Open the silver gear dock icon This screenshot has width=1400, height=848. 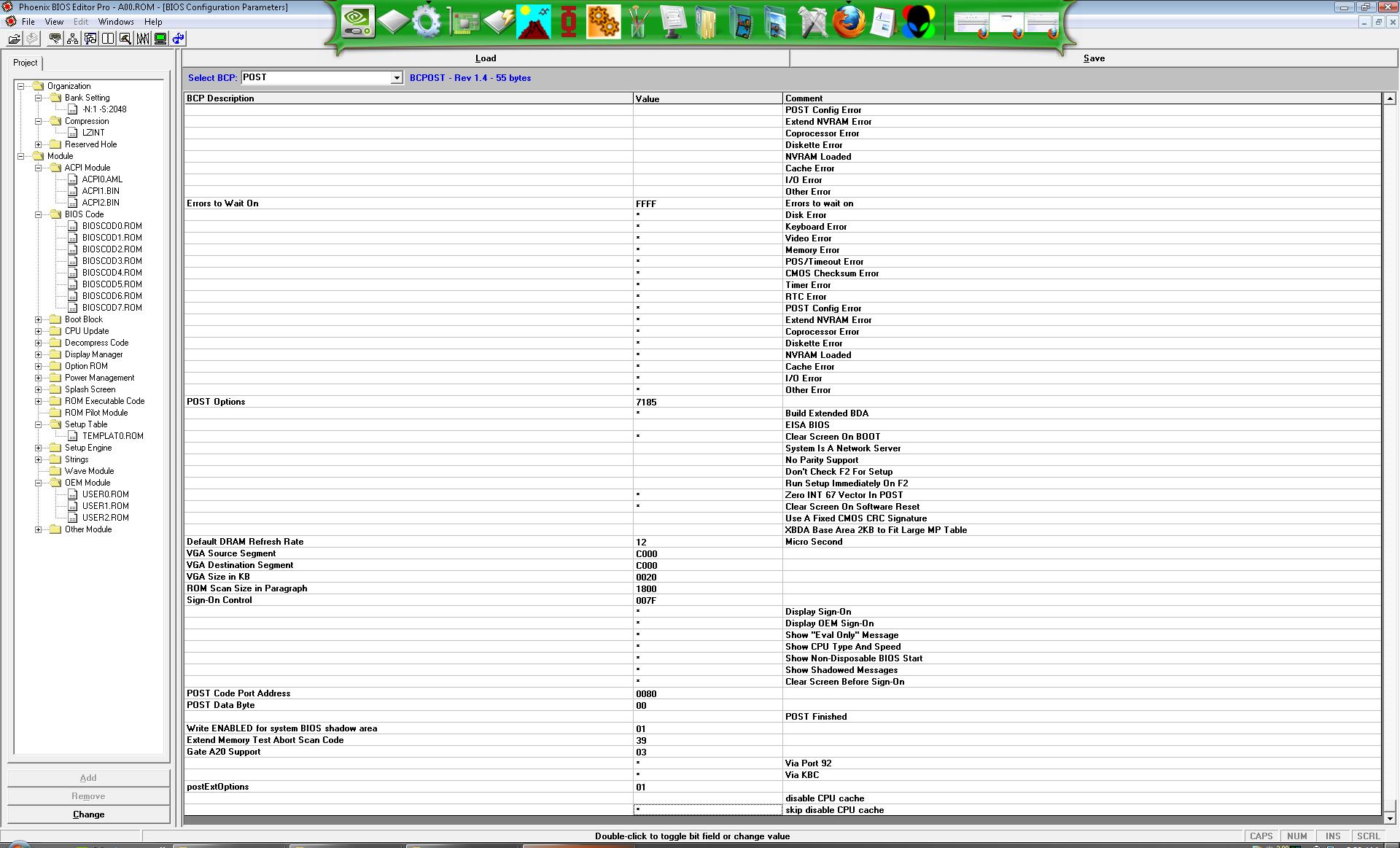click(427, 22)
